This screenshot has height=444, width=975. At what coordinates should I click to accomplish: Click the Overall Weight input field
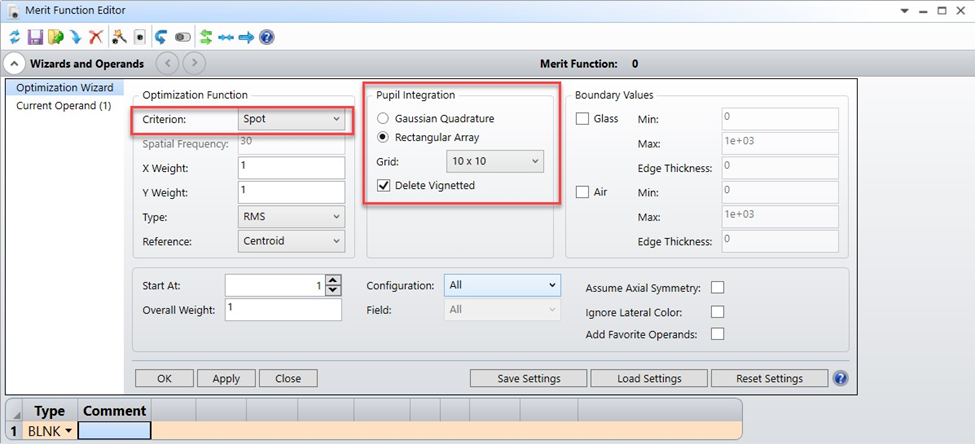(283, 309)
